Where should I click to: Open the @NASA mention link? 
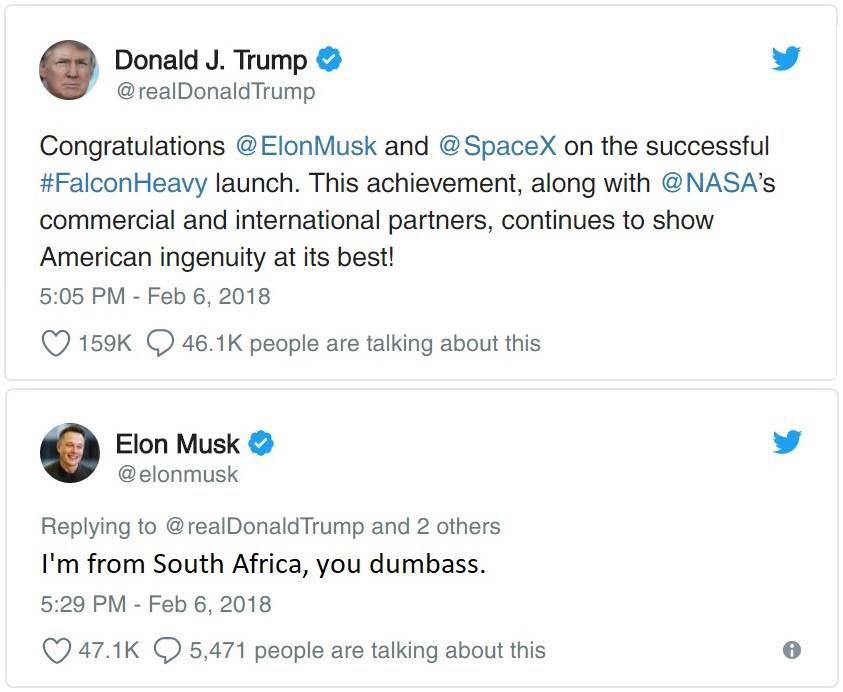coord(709,183)
